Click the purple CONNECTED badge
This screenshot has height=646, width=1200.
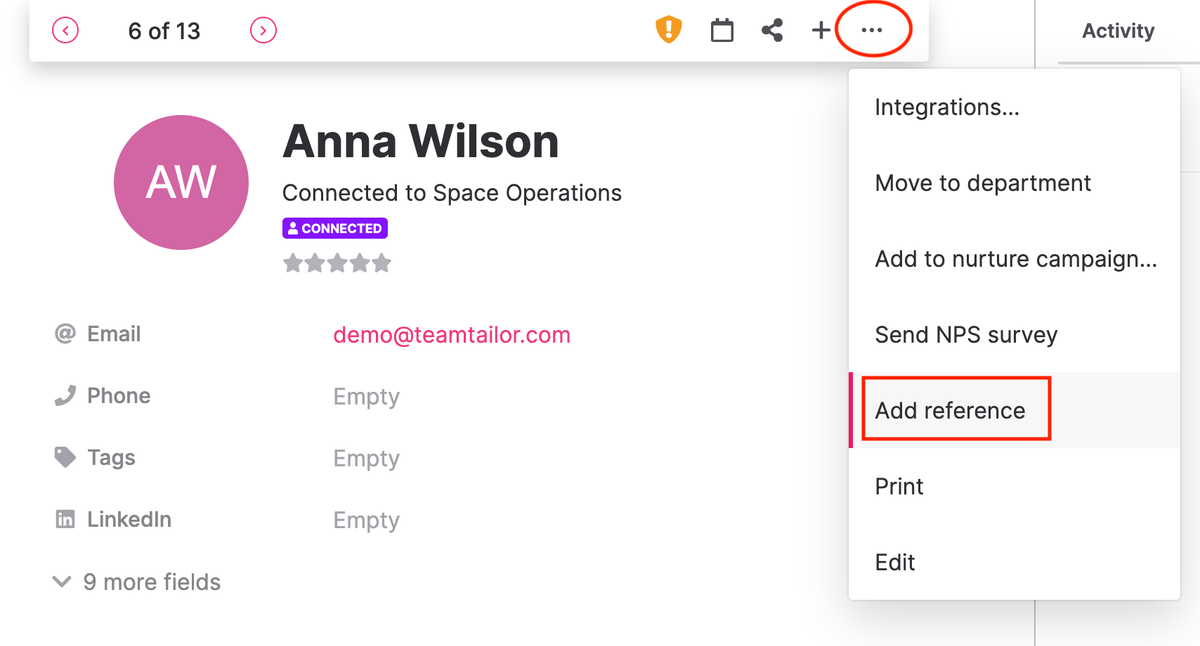click(x=335, y=228)
